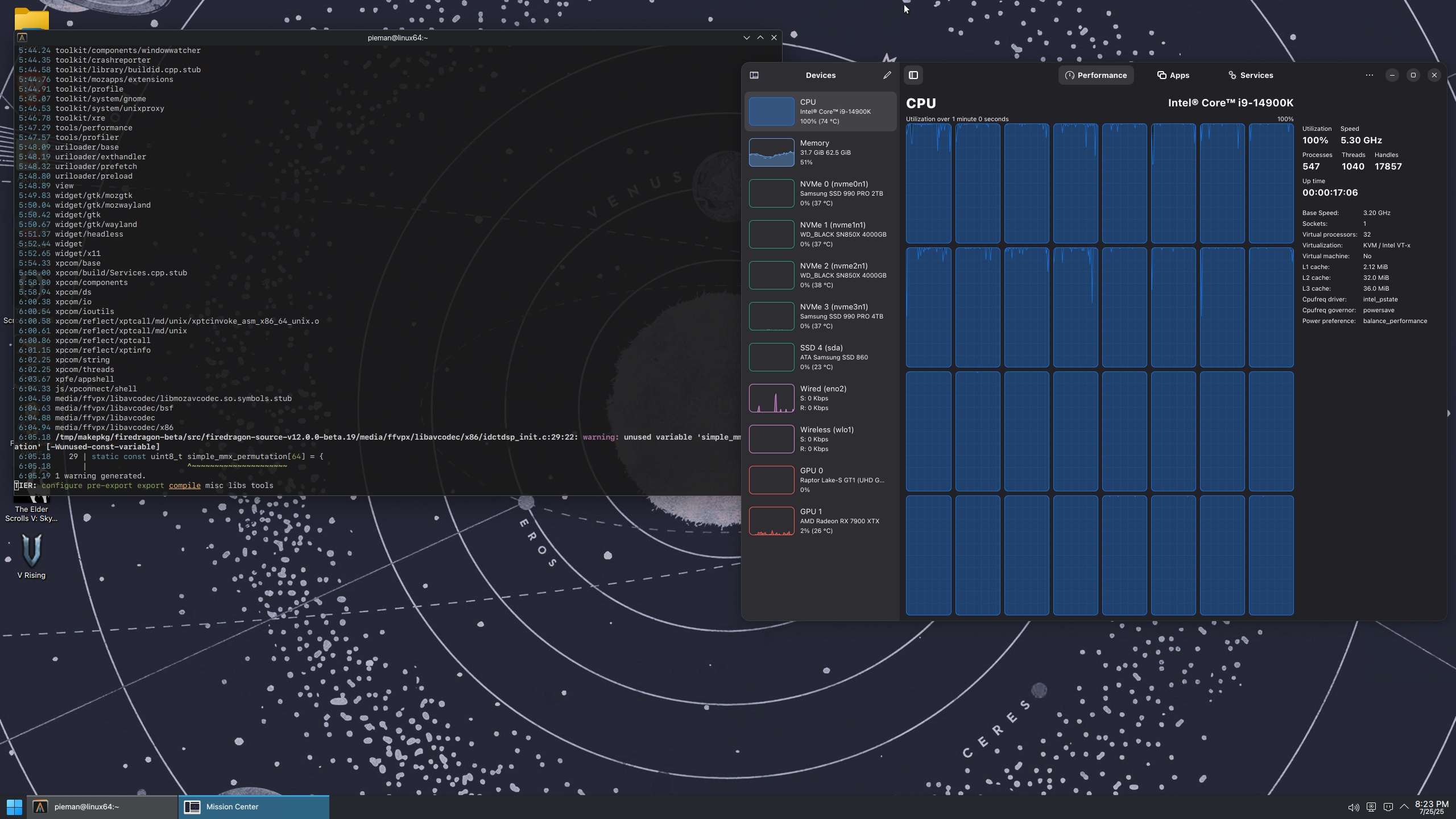Switch to the Apps tab
This screenshot has width=1456, height=819.
click(x=1173, y=75)
